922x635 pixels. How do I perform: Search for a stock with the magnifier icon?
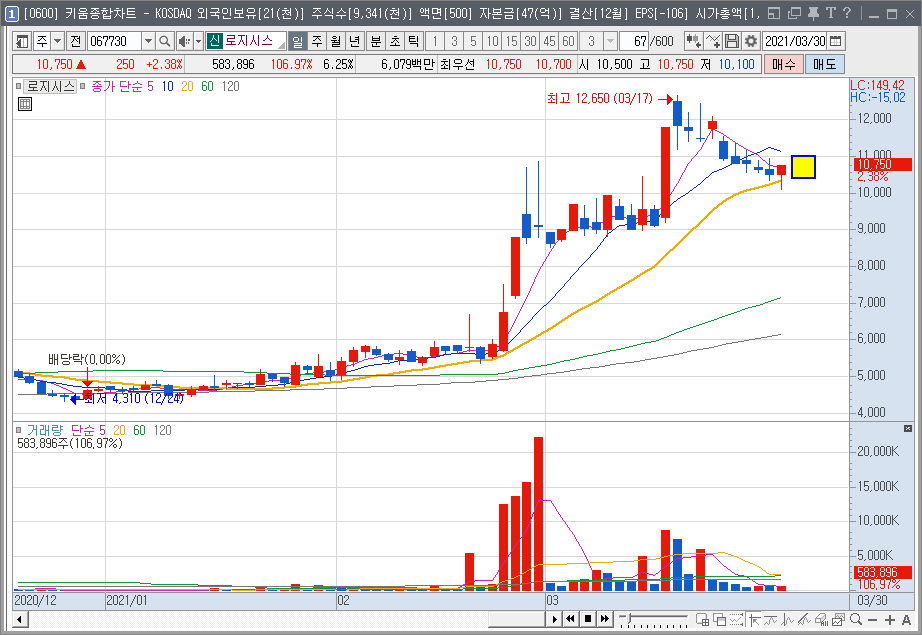[165, 41]
